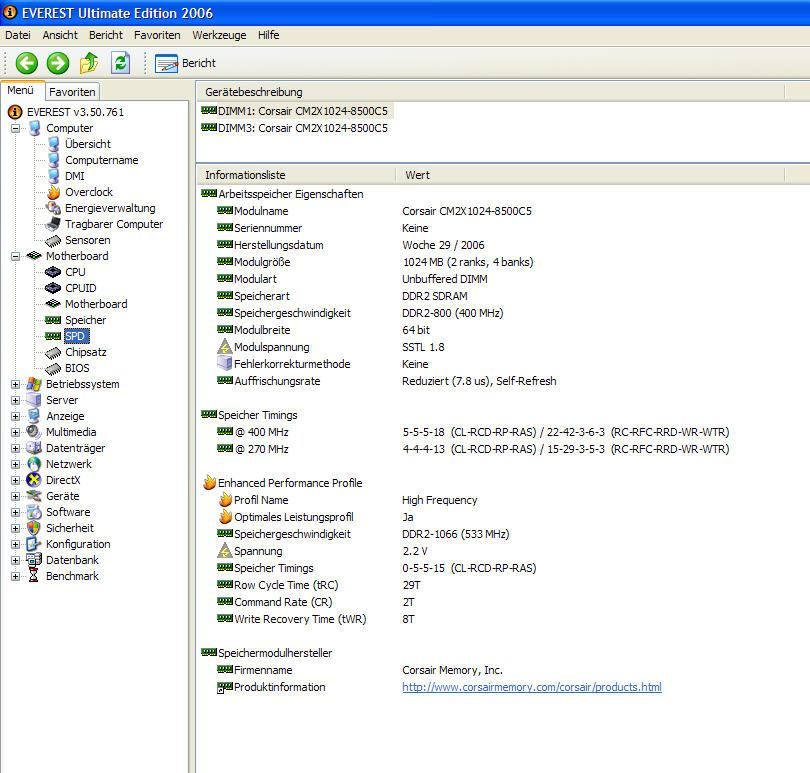Image resolution: width=810 pixels, height=773 pixels.
Task: Expand the Netzwerk tree node
Action: coord(15,465)
